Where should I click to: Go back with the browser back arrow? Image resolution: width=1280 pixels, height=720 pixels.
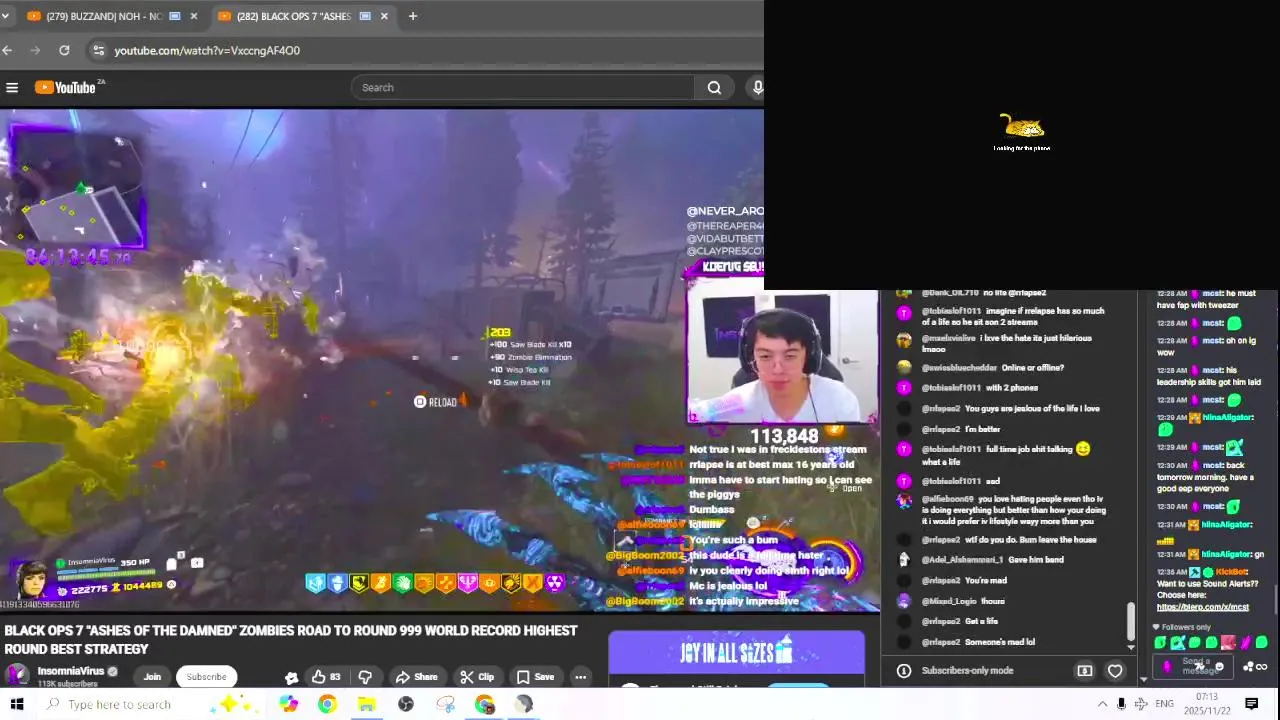click(8, 50)
